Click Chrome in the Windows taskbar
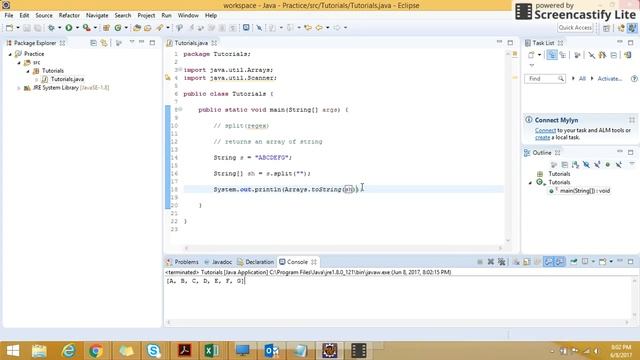Screen dimensions: 640x360 96,351
